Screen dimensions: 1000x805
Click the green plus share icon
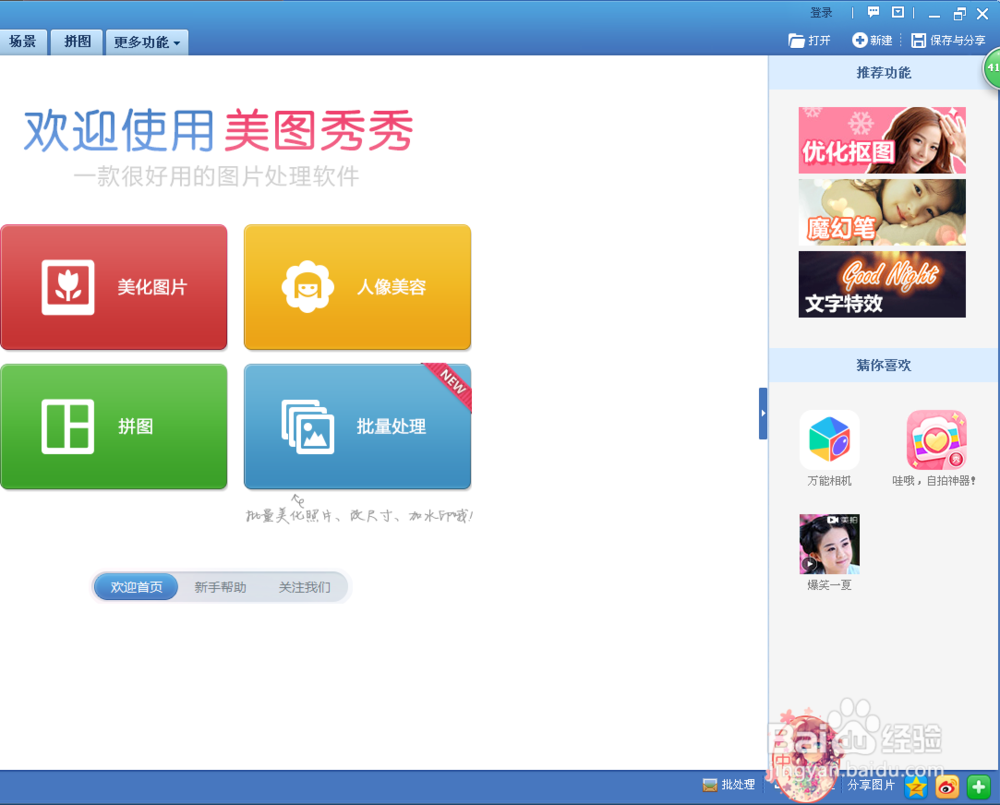[x=978, y=787]
